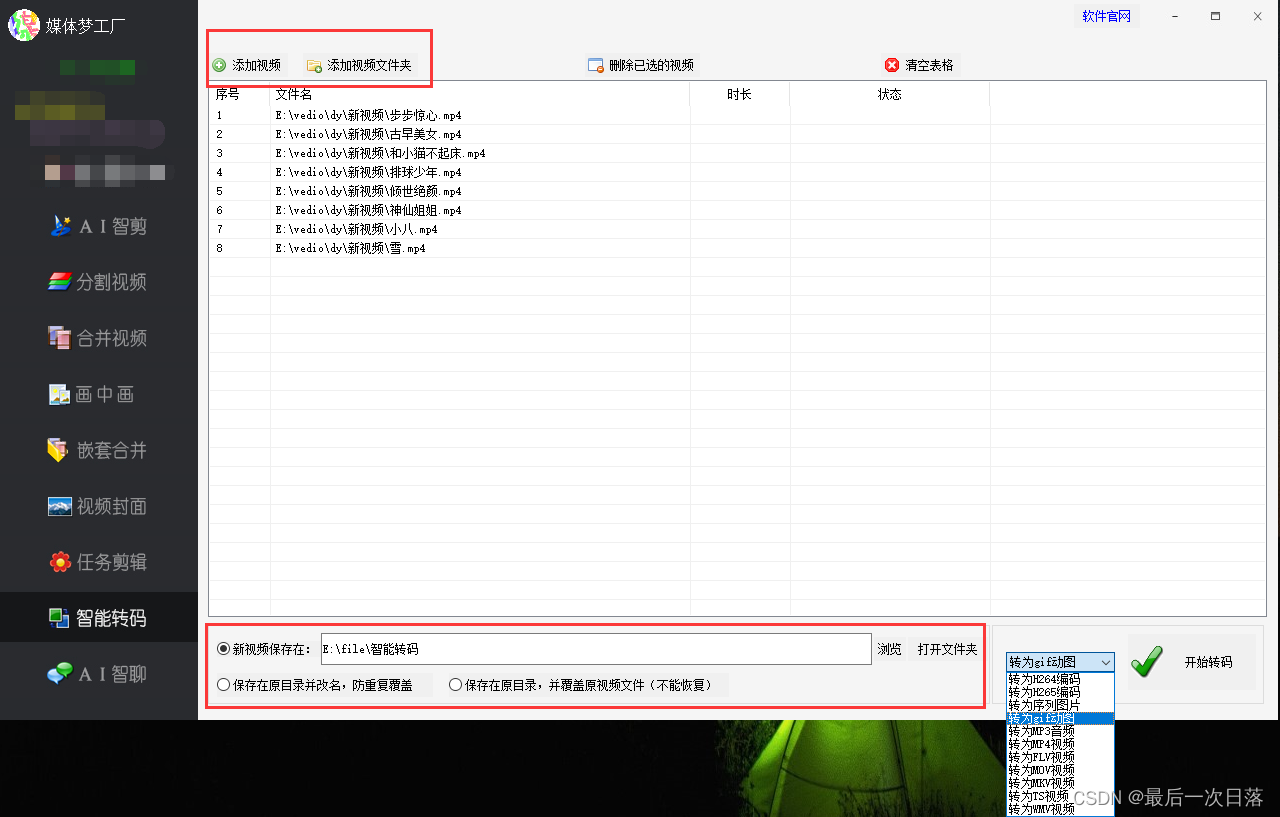This screenshot has width=1280, height=817.
Task: Select the row 排球少年.mp4
Action: pos(737,172)
